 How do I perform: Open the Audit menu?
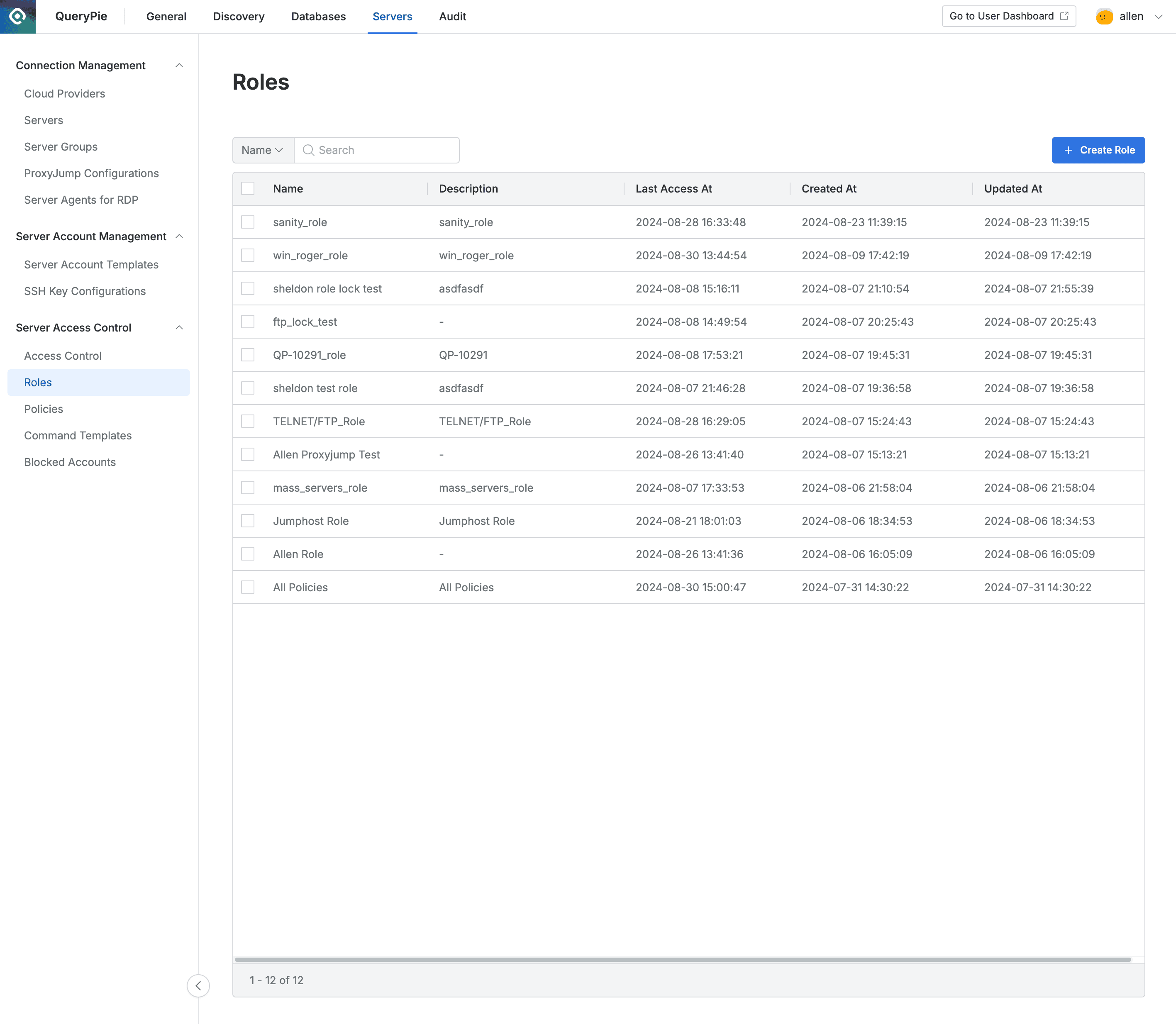click(x=452, y=17)
